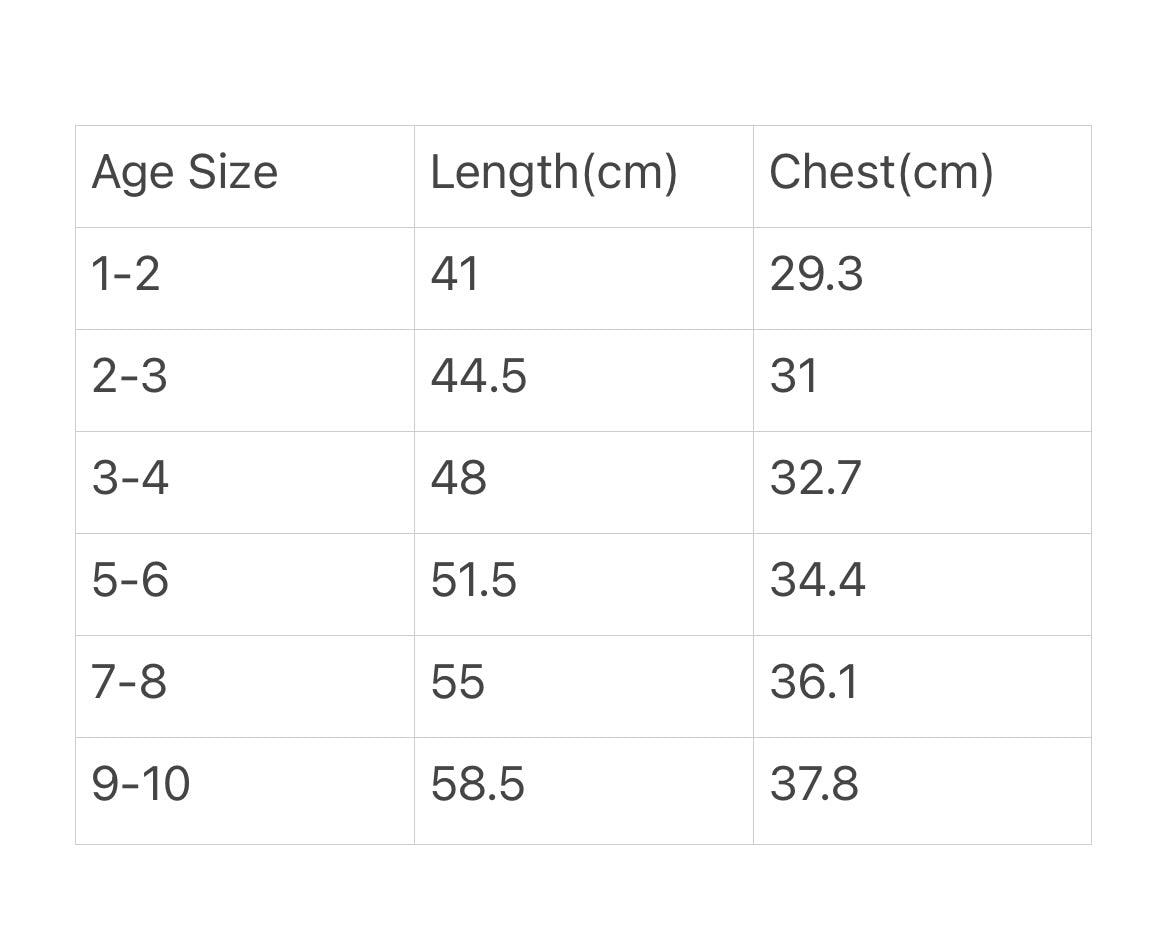Click the length value 58.5
This screenshot has width=1170, height=928.
click(478, 785)
